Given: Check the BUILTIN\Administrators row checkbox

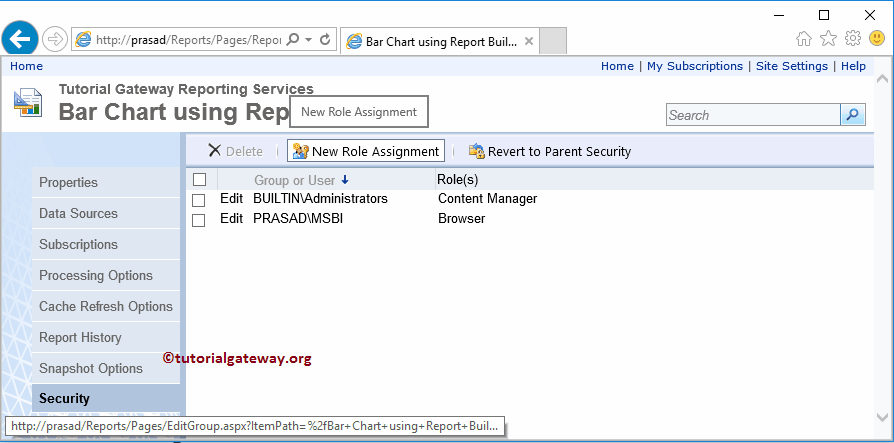Looking at the screenshot, I should tap(198, 201).
